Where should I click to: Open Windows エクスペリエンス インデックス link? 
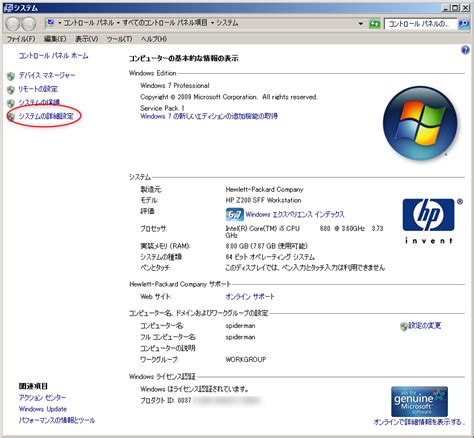point(295,214)
